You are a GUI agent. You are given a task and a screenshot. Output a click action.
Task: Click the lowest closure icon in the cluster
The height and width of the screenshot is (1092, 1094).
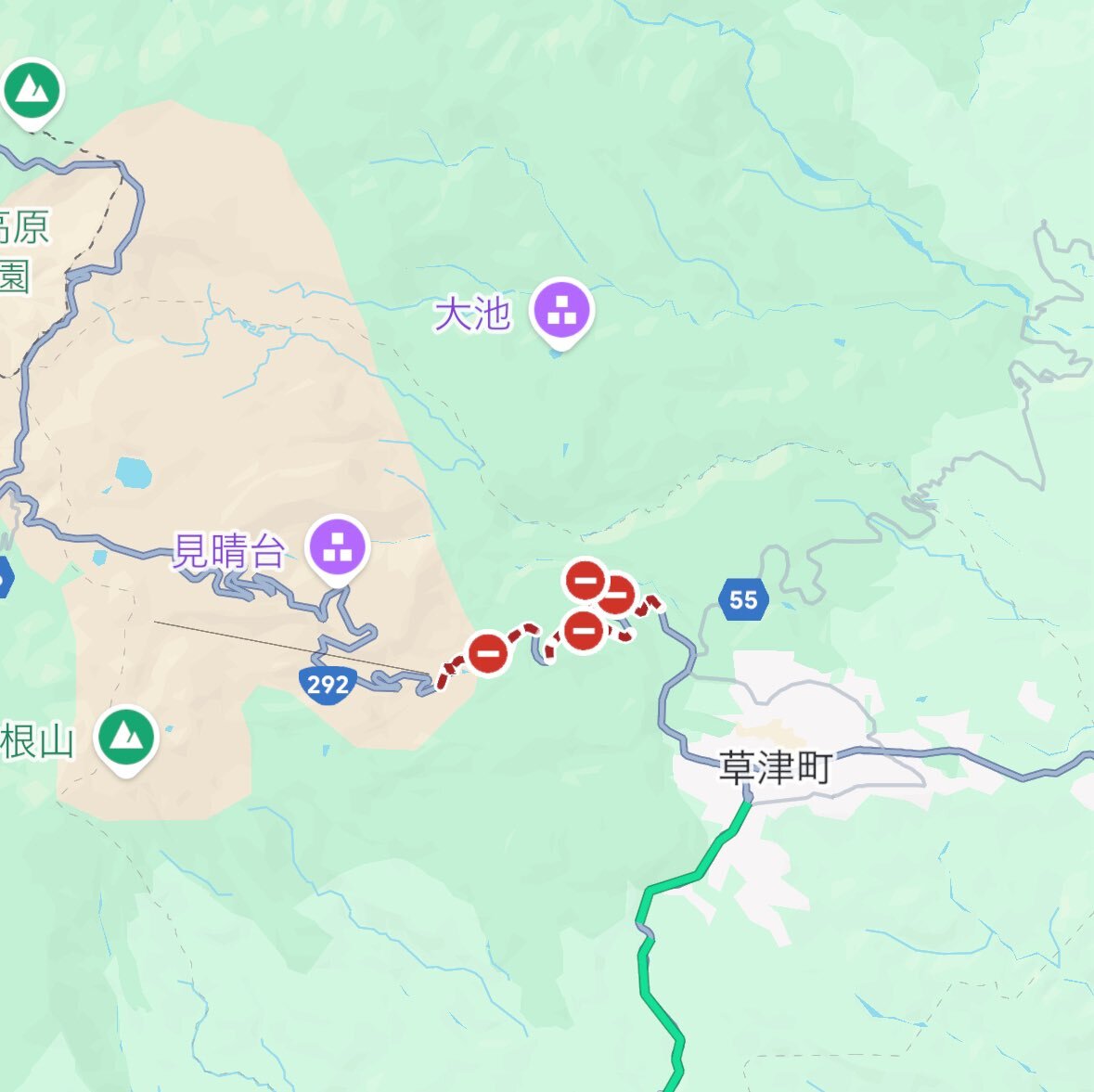point(584,632)
